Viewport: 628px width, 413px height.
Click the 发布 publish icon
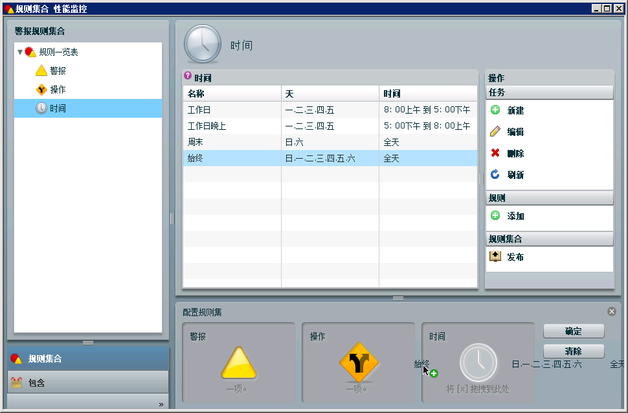coord(495,256)
